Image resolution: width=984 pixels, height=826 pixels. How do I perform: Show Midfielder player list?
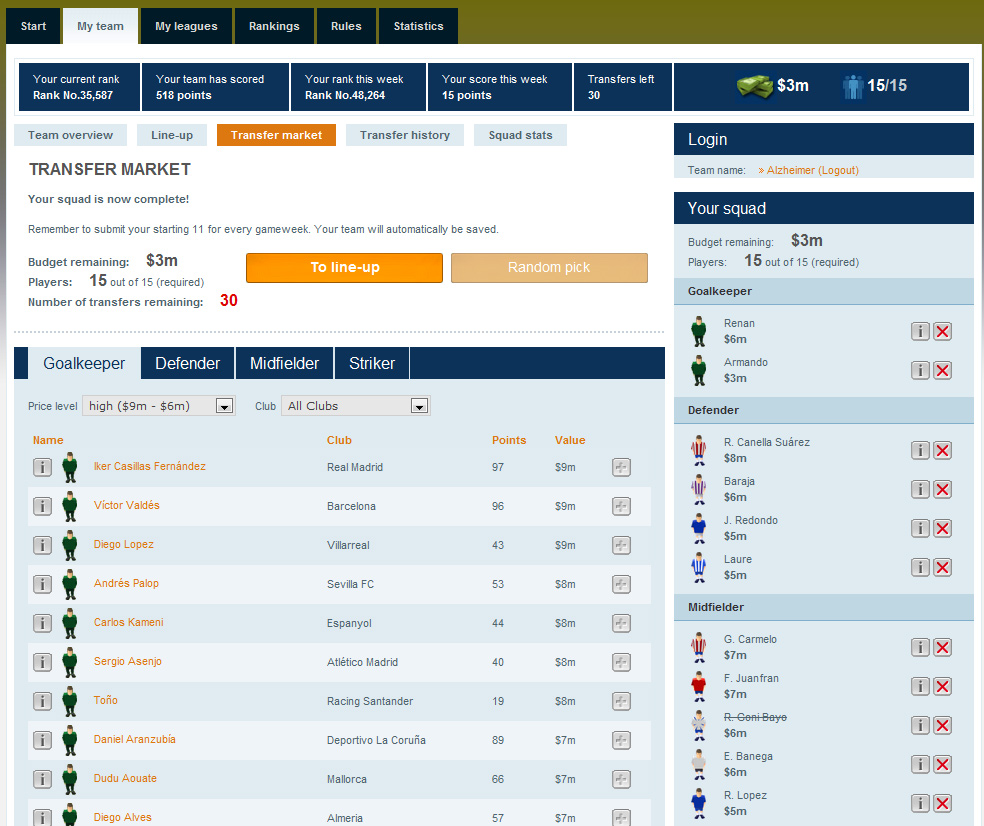click(284, 363)
